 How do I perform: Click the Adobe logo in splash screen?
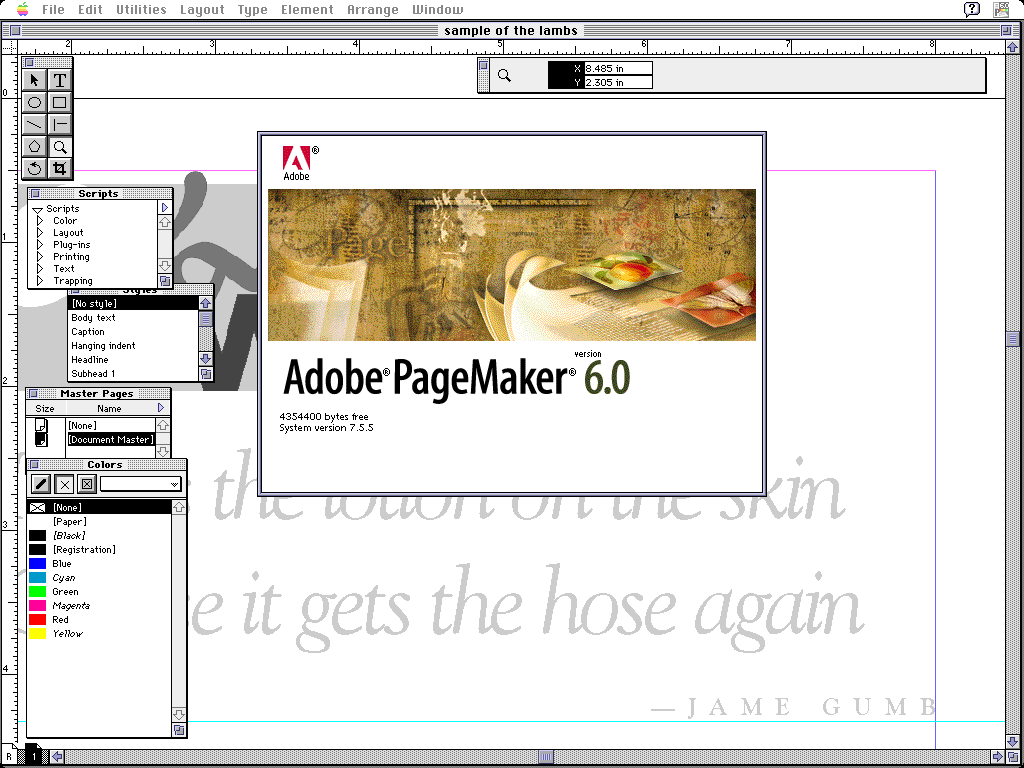click(297, 163)
